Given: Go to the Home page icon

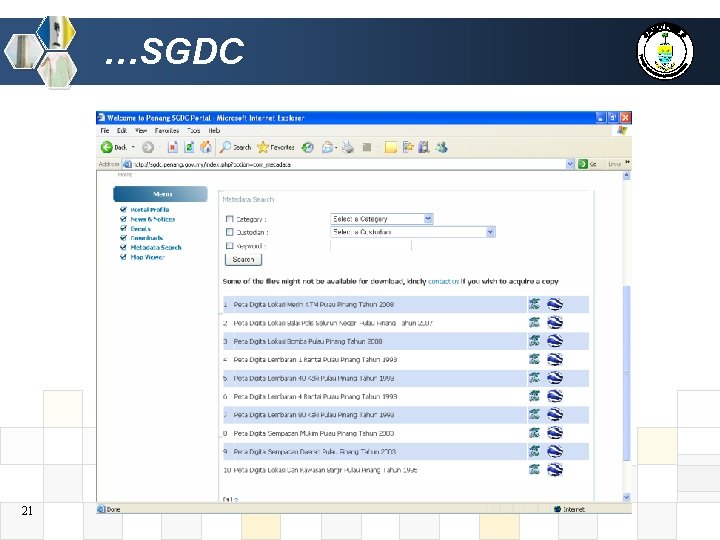Looking at the screenshot, I should [x=206, y=147].
